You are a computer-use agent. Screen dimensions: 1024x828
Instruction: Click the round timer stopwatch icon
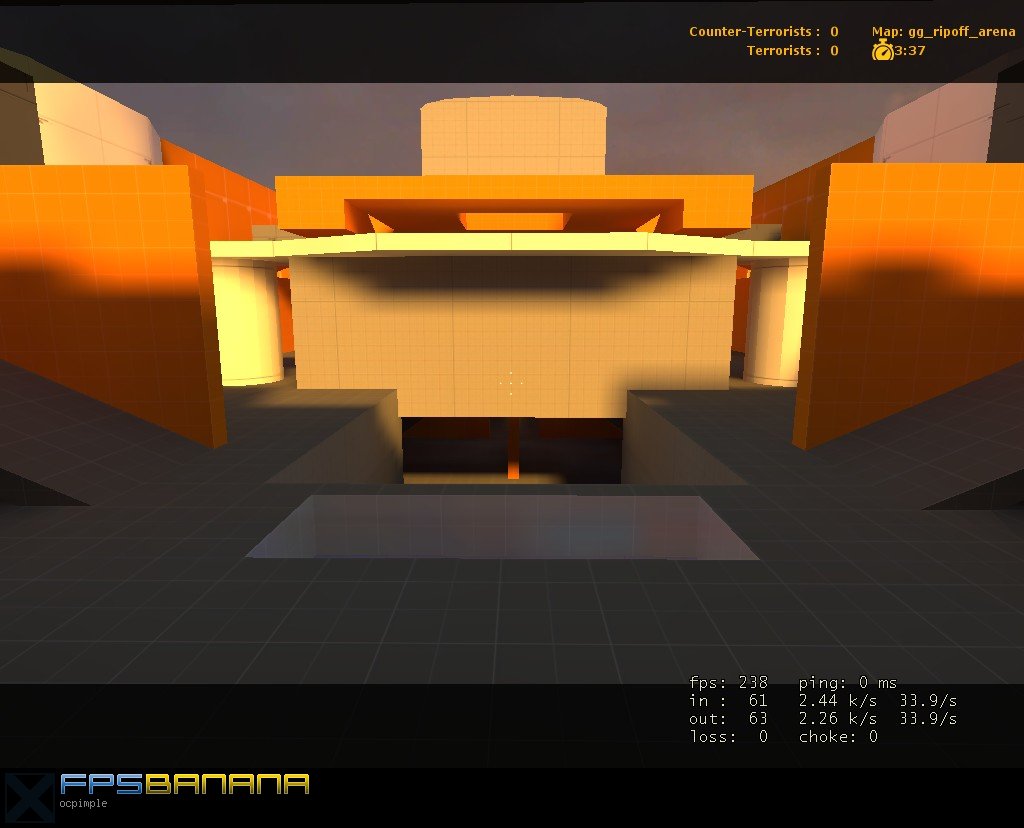tap(882, 50)
